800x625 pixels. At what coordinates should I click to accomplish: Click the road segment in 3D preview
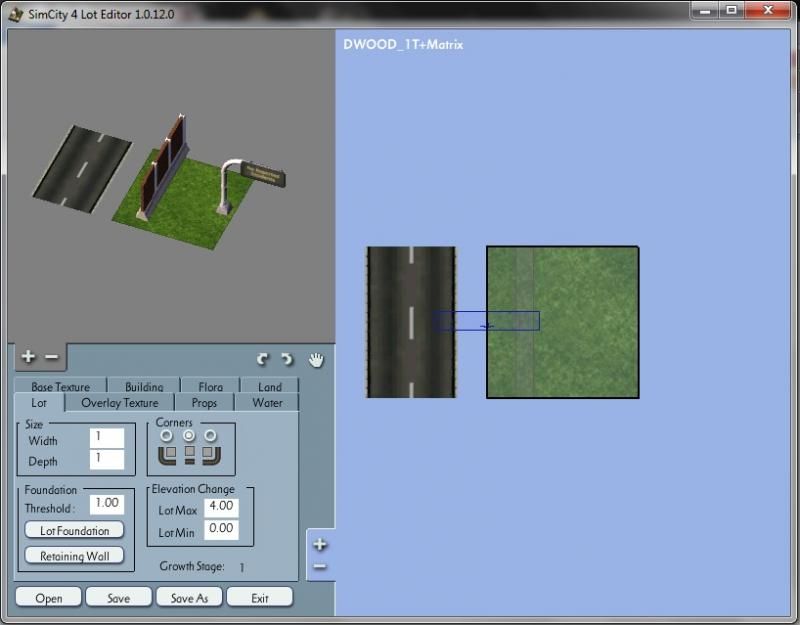click(x=82, y=169)
